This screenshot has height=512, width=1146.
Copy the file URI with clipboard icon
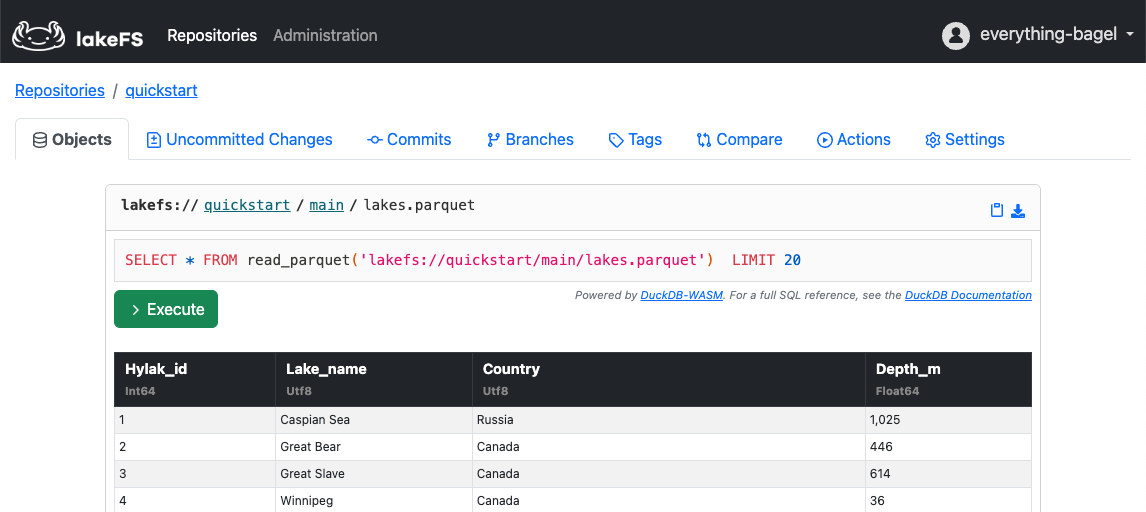coord(996,210)
